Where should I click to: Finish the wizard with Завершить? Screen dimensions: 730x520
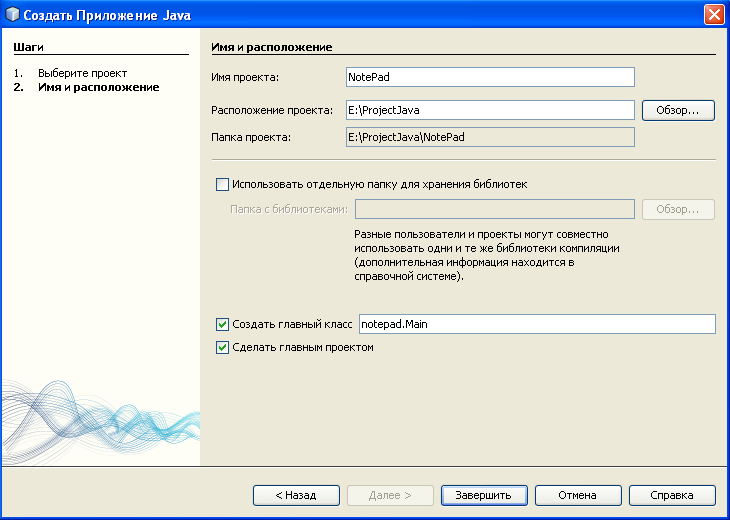(484, 495)
